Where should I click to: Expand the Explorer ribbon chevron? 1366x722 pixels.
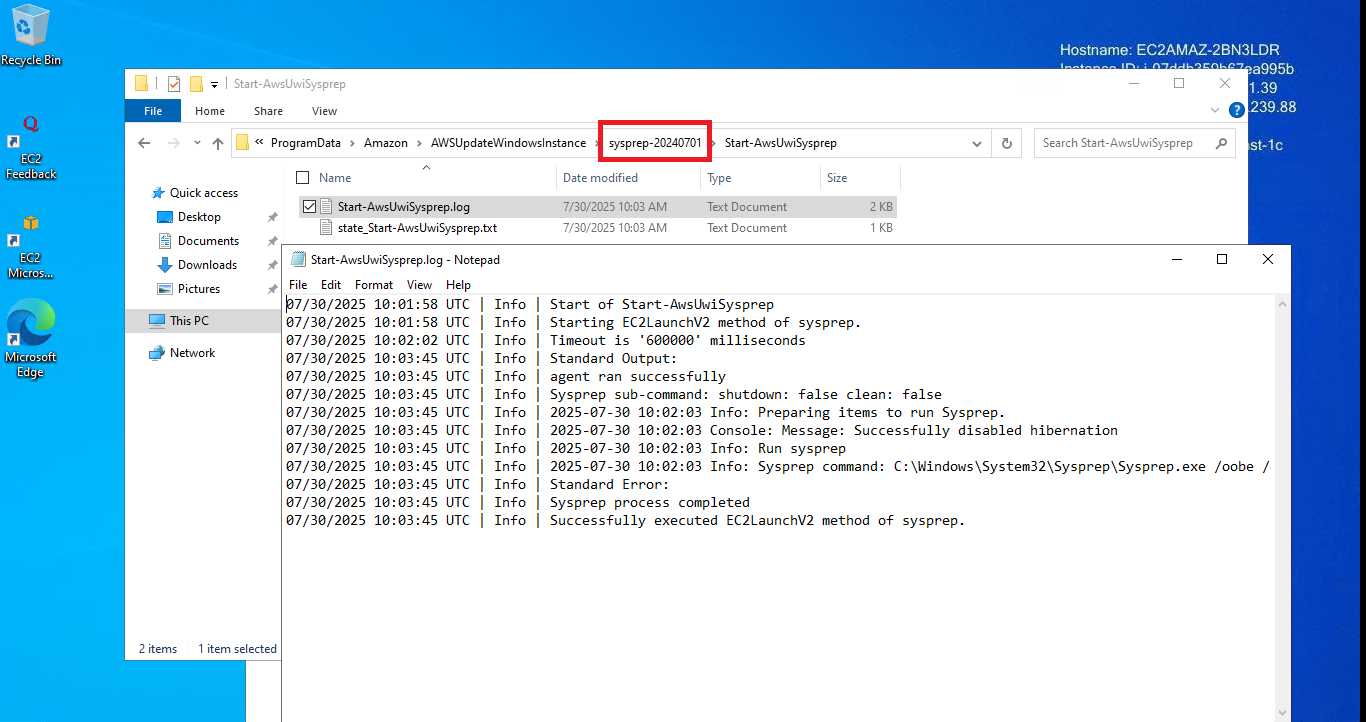[1215, 110]
